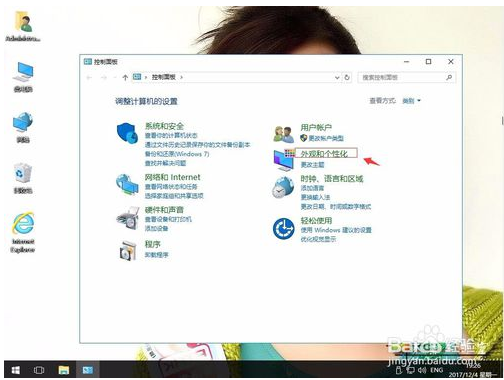
Task: Click the add a language link
Action: pos(312,188)
